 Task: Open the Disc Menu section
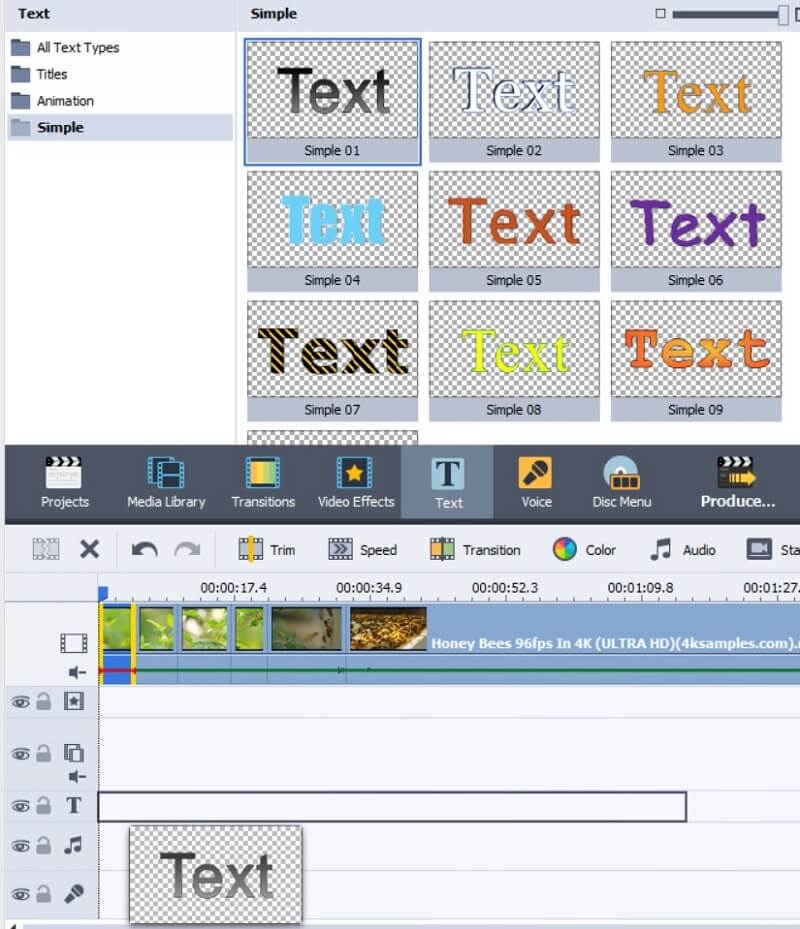click(x=622, y=482)
